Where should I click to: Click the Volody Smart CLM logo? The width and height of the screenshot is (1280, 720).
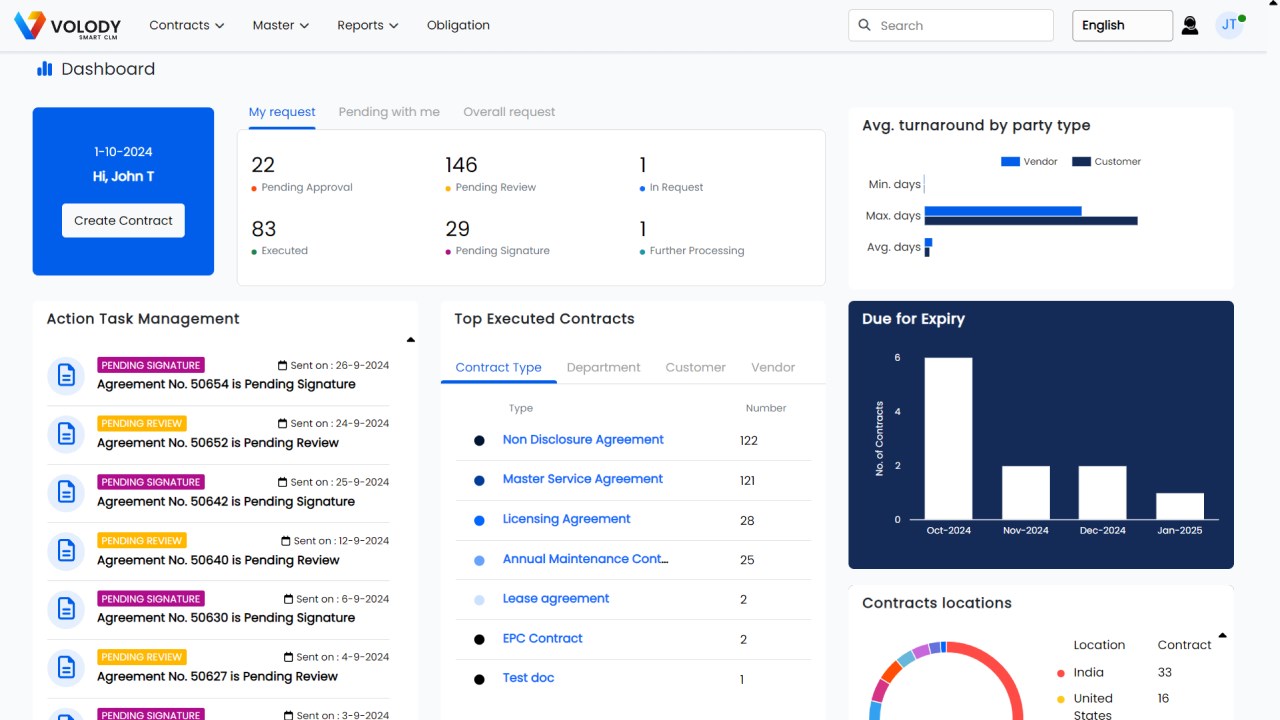click(x=67, y=26)
